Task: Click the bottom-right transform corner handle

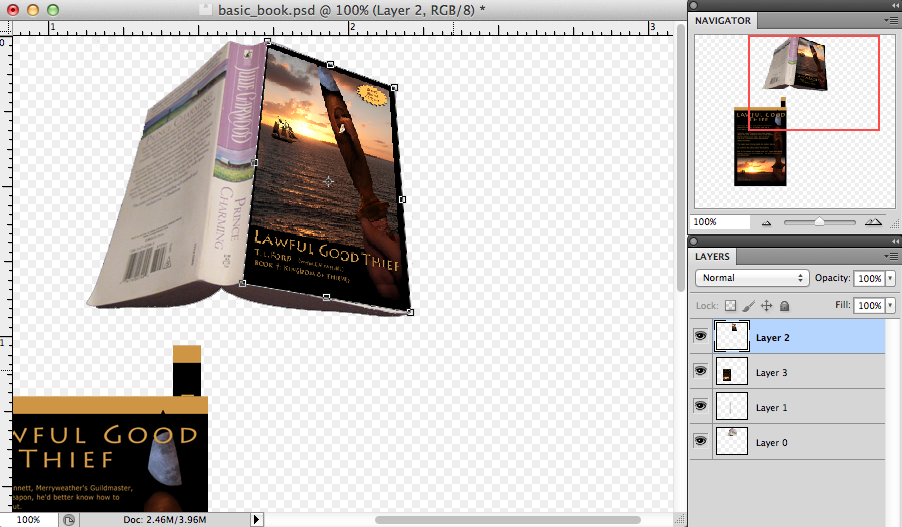Action: [410, 312]
